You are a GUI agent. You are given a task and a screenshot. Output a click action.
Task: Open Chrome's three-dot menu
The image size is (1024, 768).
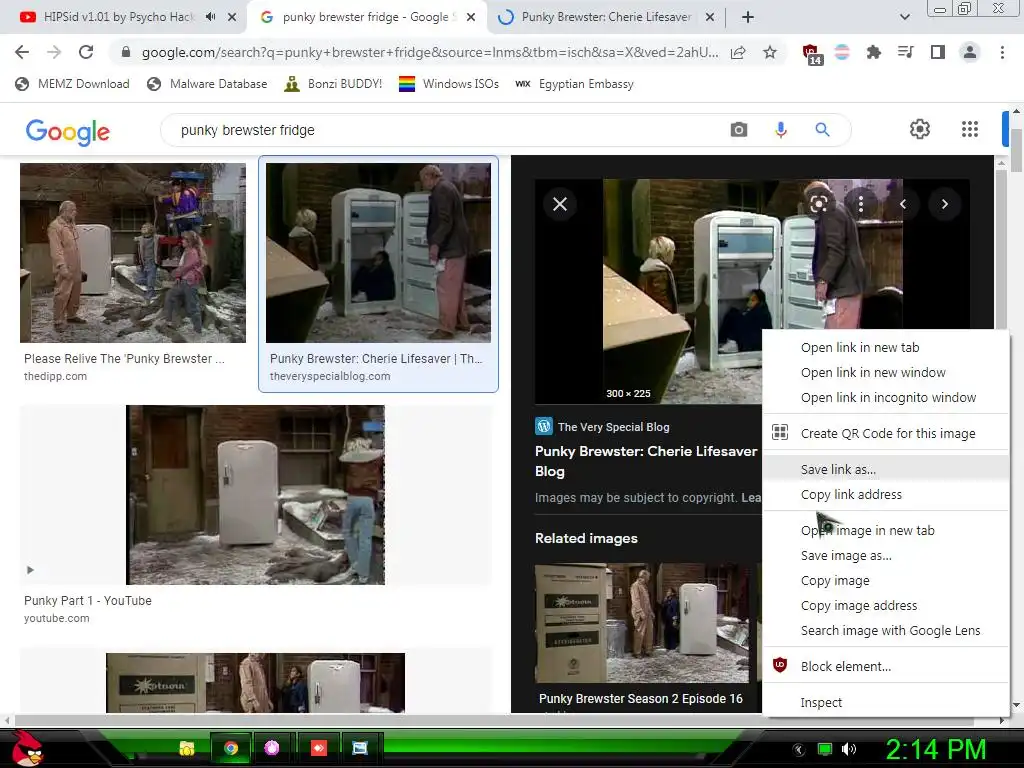click(1002, 52)
